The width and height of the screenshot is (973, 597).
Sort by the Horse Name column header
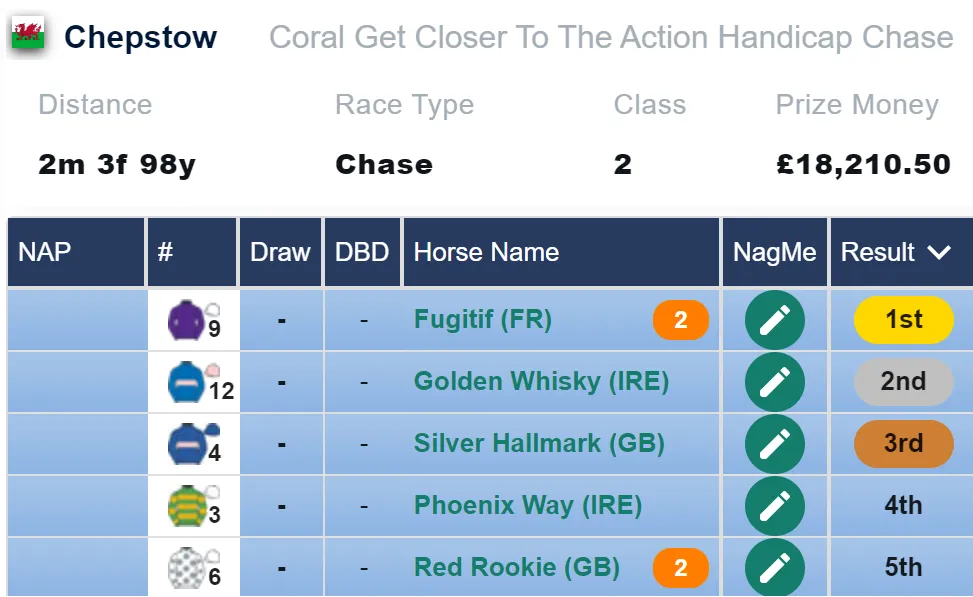[x=486, y=252]
